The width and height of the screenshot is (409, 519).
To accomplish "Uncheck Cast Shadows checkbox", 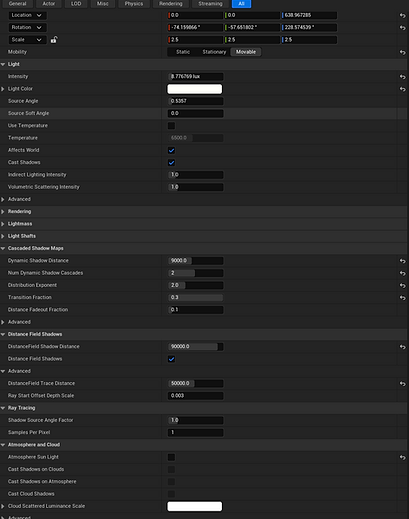I will point(171,163).
